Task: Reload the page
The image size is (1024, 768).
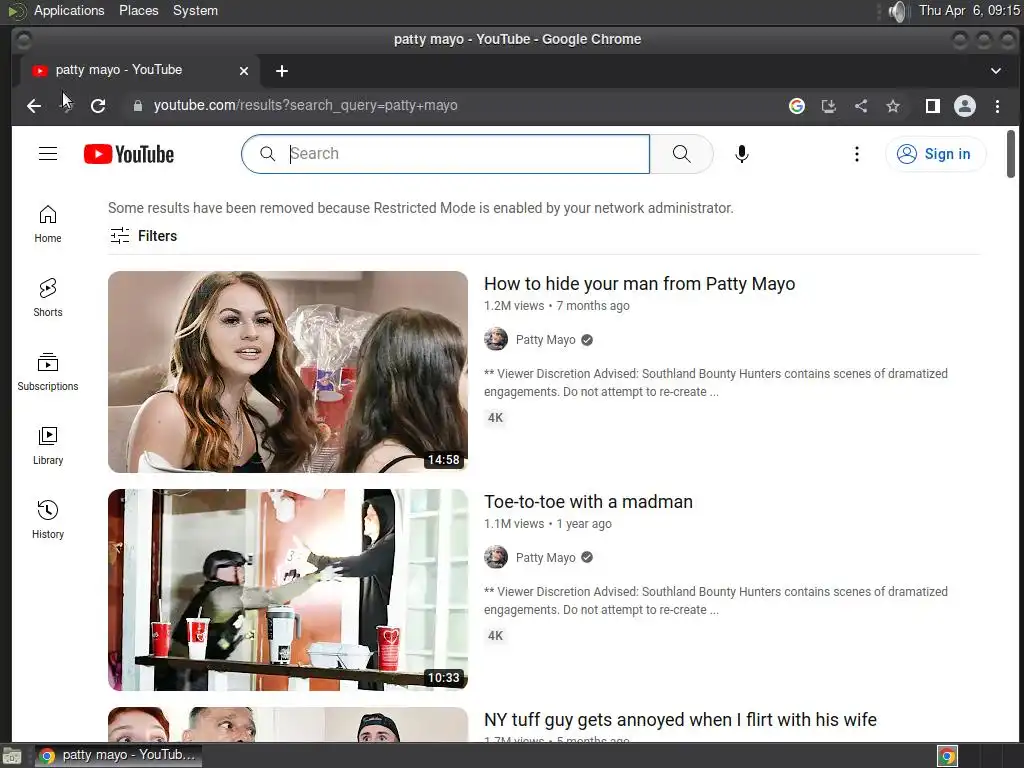Action: tap(98, 106)
